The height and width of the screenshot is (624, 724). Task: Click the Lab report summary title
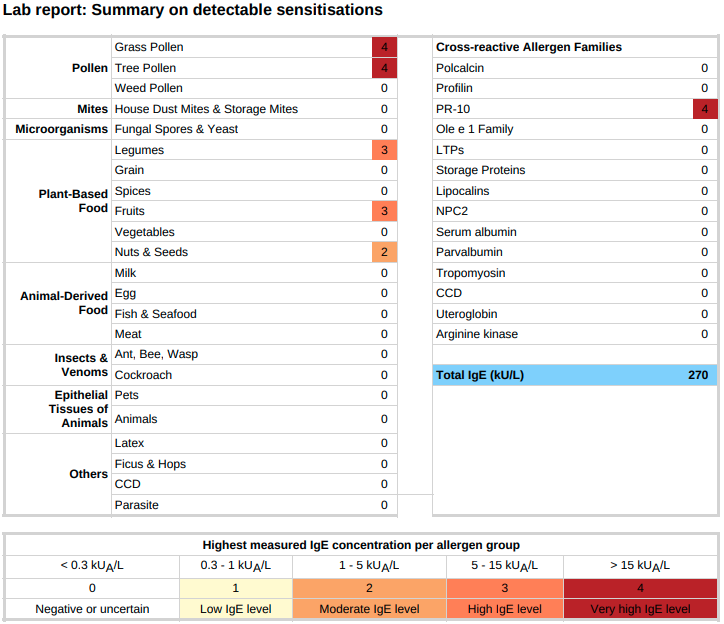point(192,10)
